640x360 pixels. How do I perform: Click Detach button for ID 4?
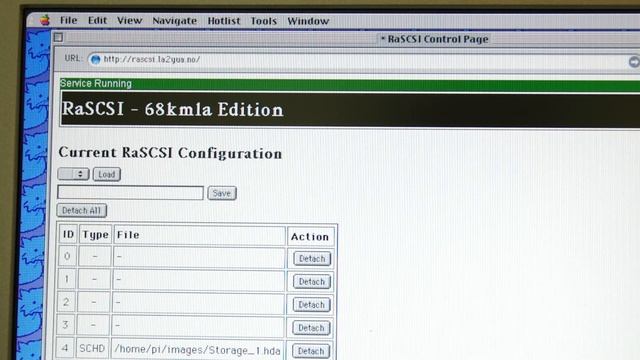[310, 351]
